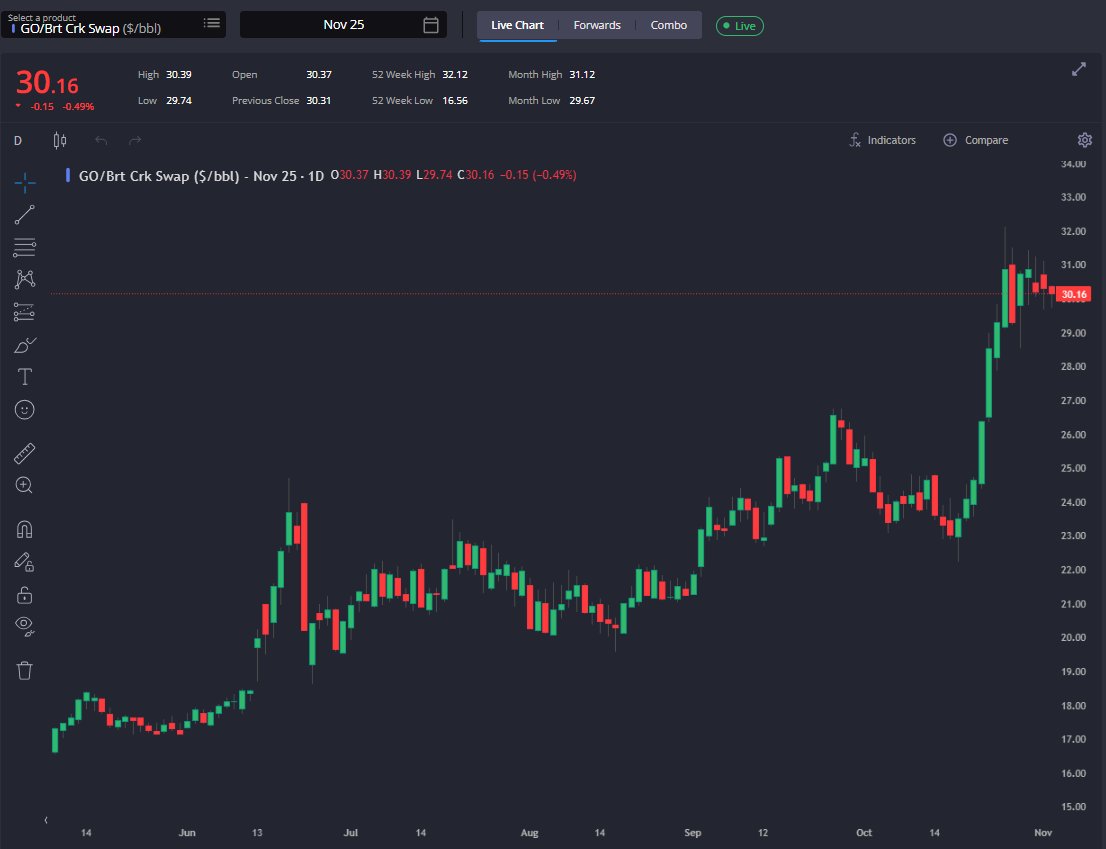Toggle the Live status button
The height and width of the screenshot is (849, 1106).
739,26
